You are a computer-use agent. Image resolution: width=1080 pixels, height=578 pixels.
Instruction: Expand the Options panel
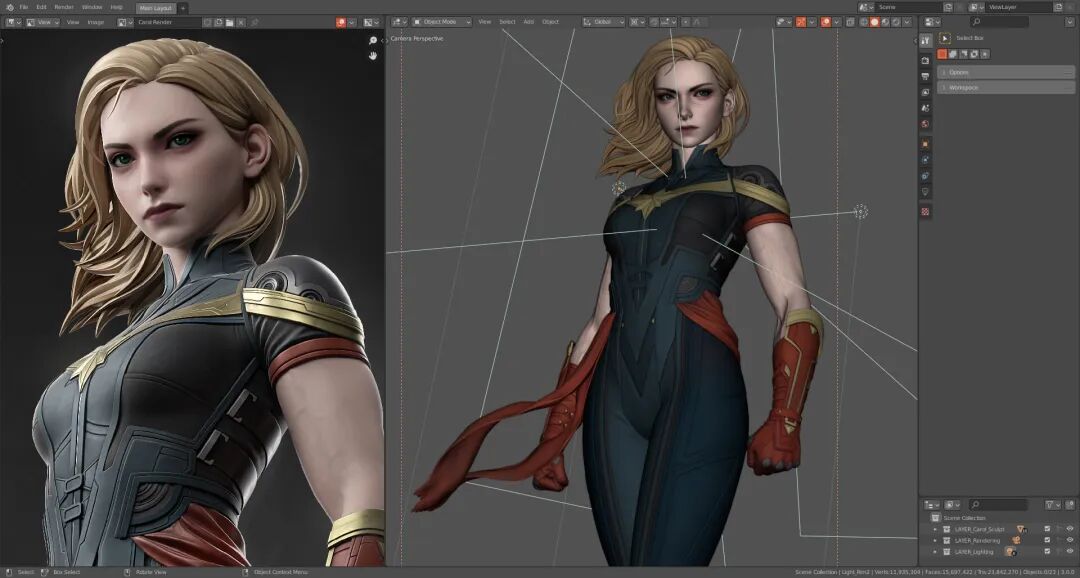[1006, 72]
